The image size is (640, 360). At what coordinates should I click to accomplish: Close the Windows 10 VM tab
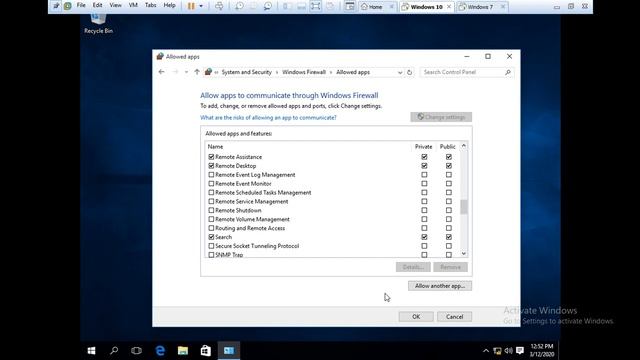click(x=449, y=7)
